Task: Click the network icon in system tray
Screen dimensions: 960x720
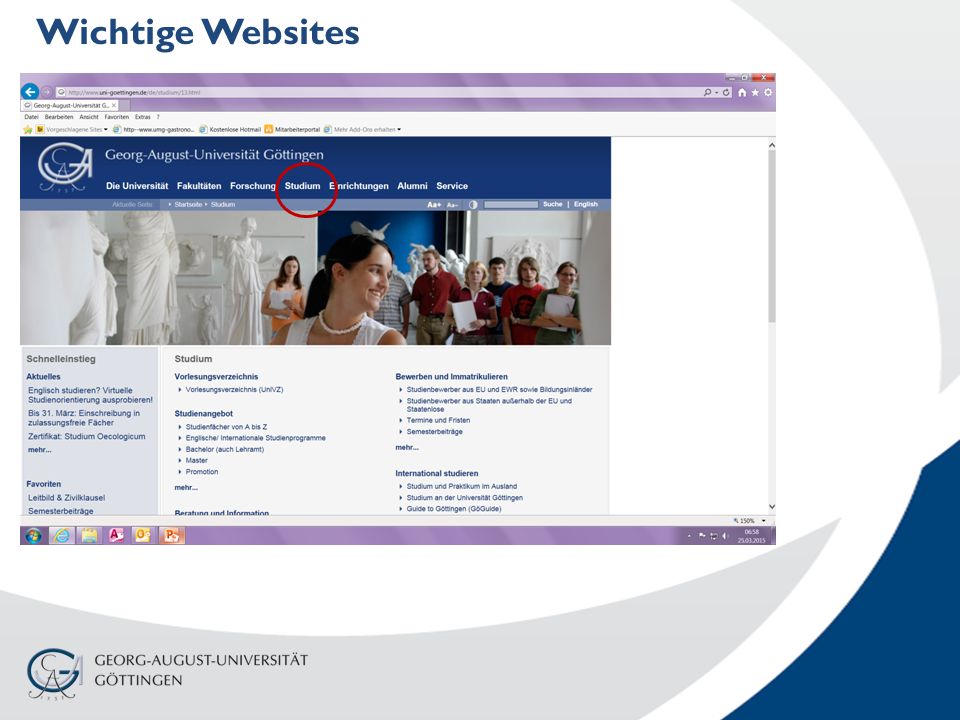Action: [713, 536]
